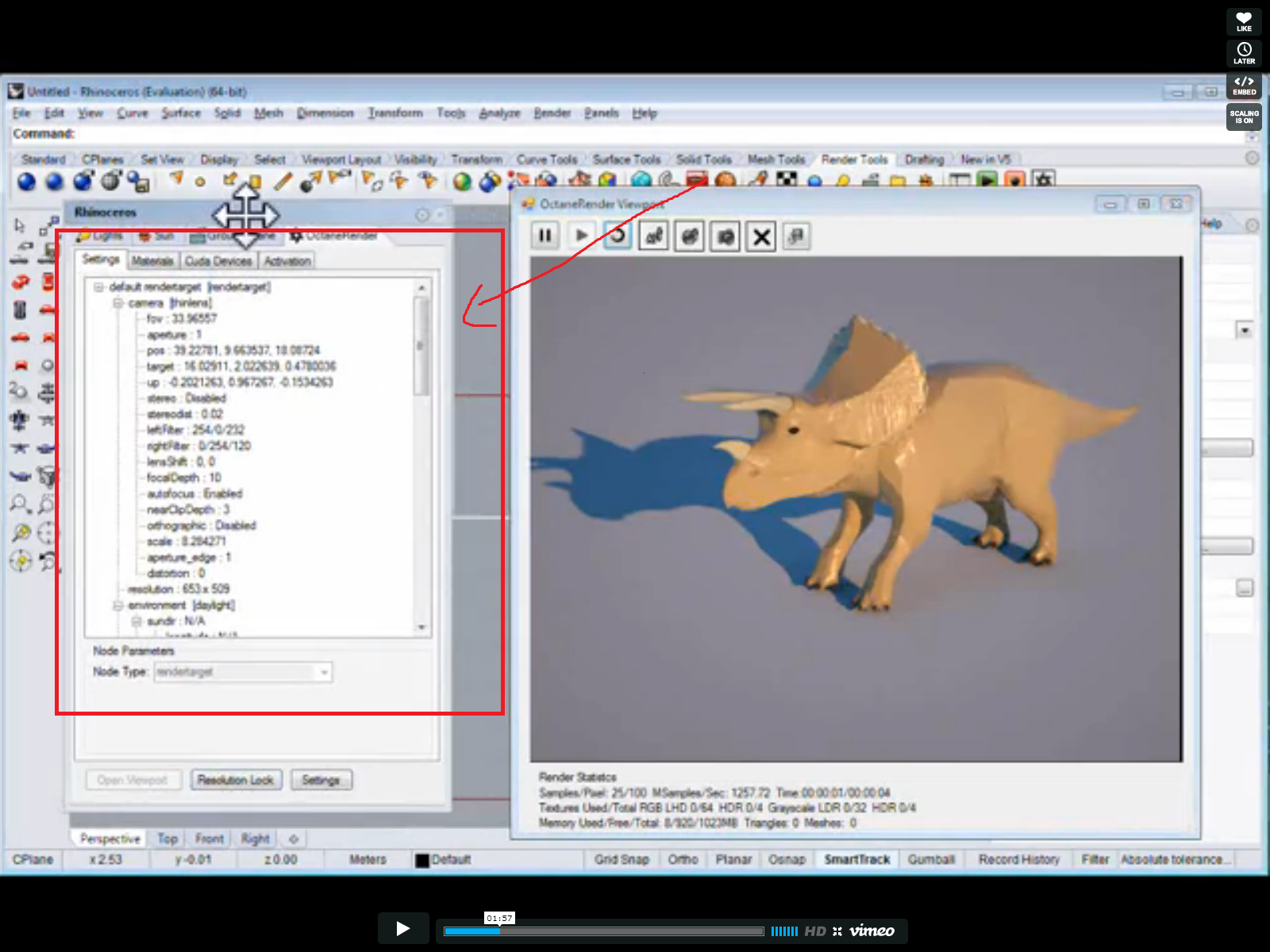Image resolution: width=1270 pixels, height=952 pixels.
Task: Toggle Record History in the status bar
Action: point(1019,859)
